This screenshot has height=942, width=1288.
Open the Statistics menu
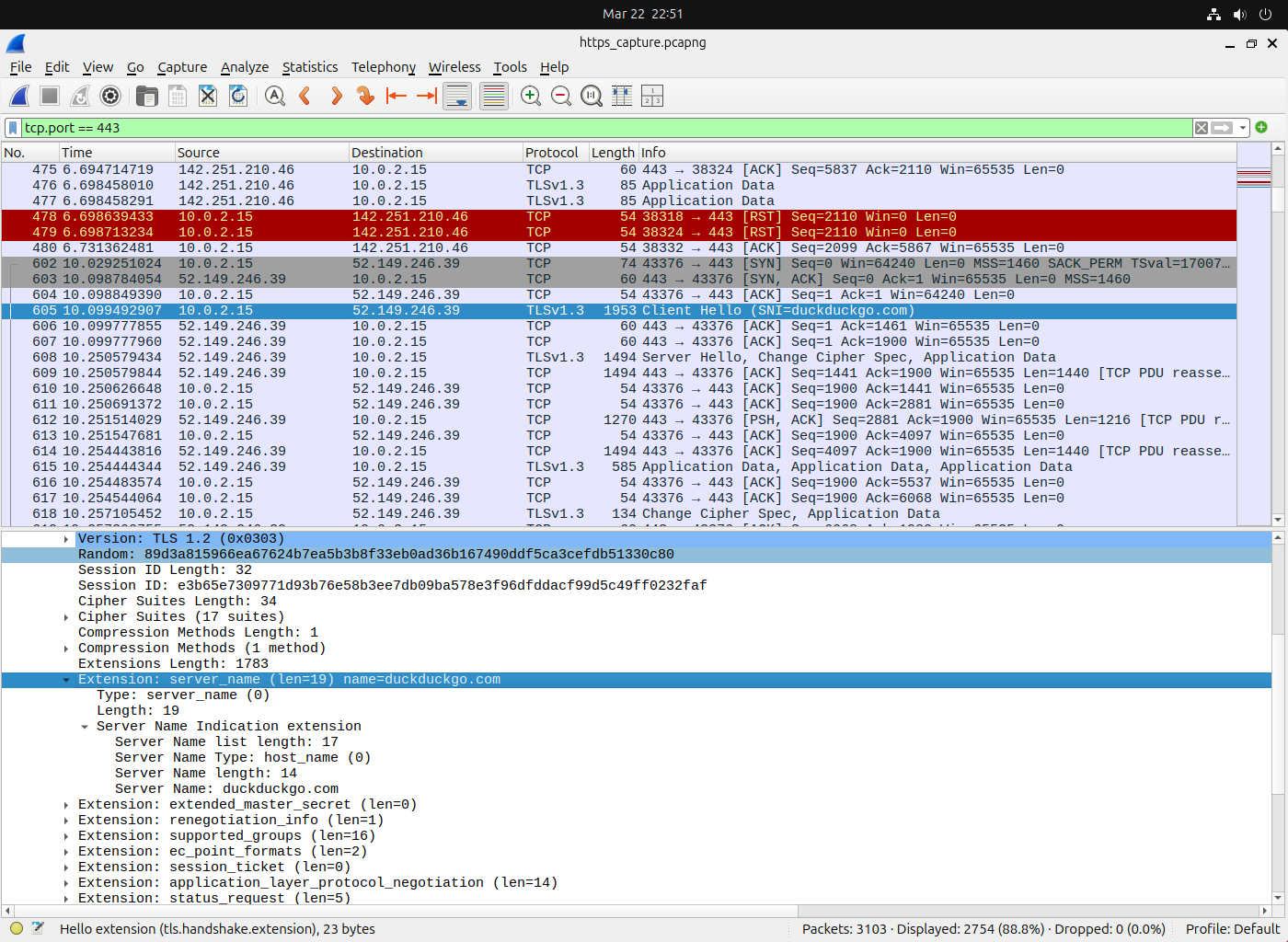click(x=310, y=67)
